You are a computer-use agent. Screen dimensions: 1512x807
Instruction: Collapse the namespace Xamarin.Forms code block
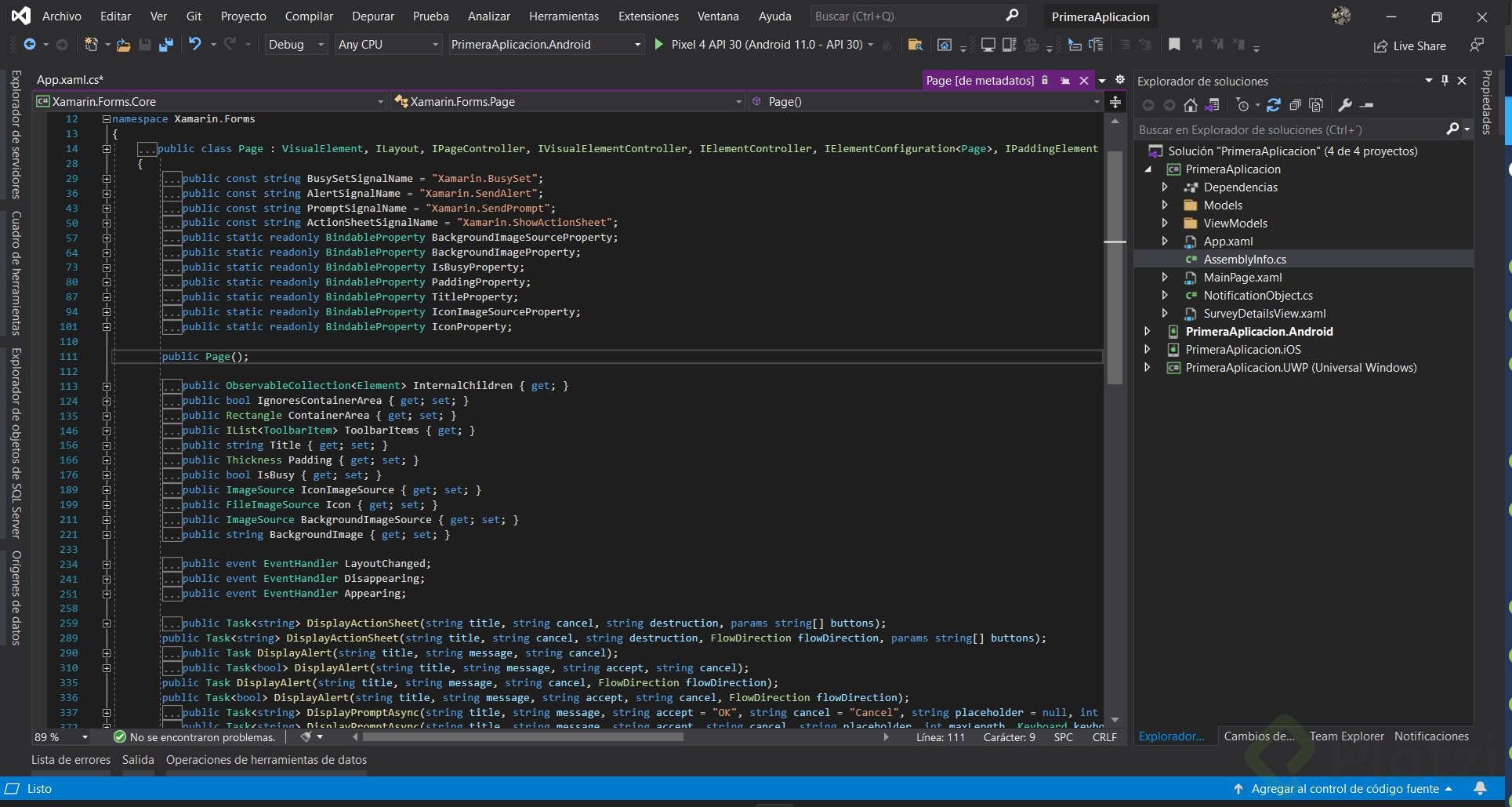tap(107, 119)
